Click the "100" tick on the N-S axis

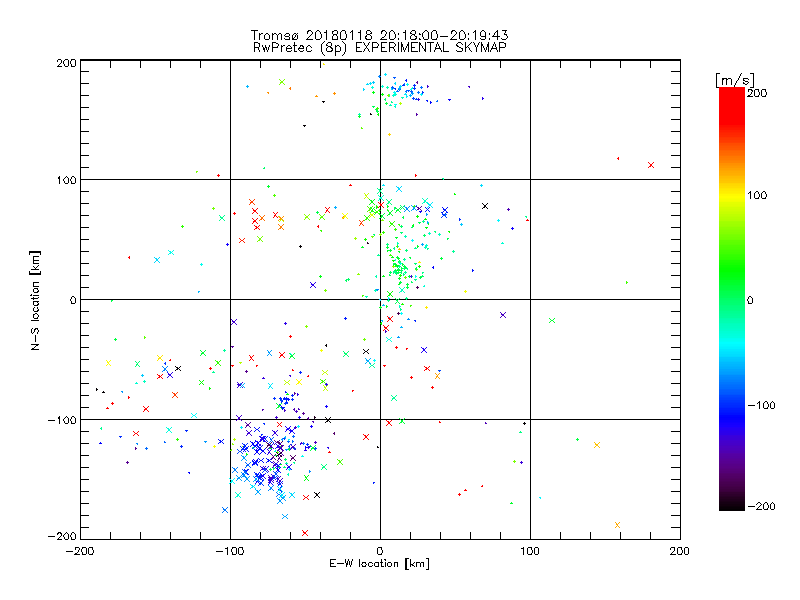(66, 180)
